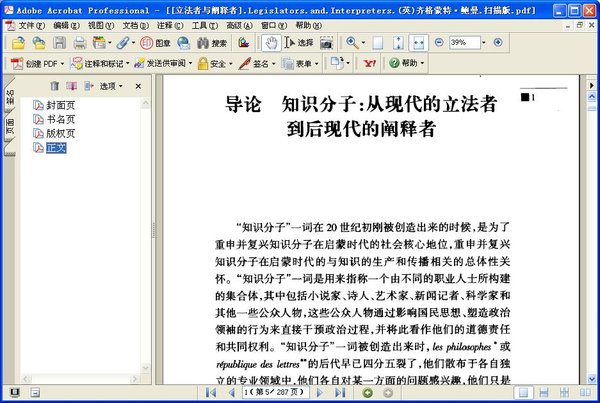Toggle full screen view icon at bottom-left
Image resolution: width=600 pixels, height=403 pixels.
pyautogui.click(x=15, y=392)
